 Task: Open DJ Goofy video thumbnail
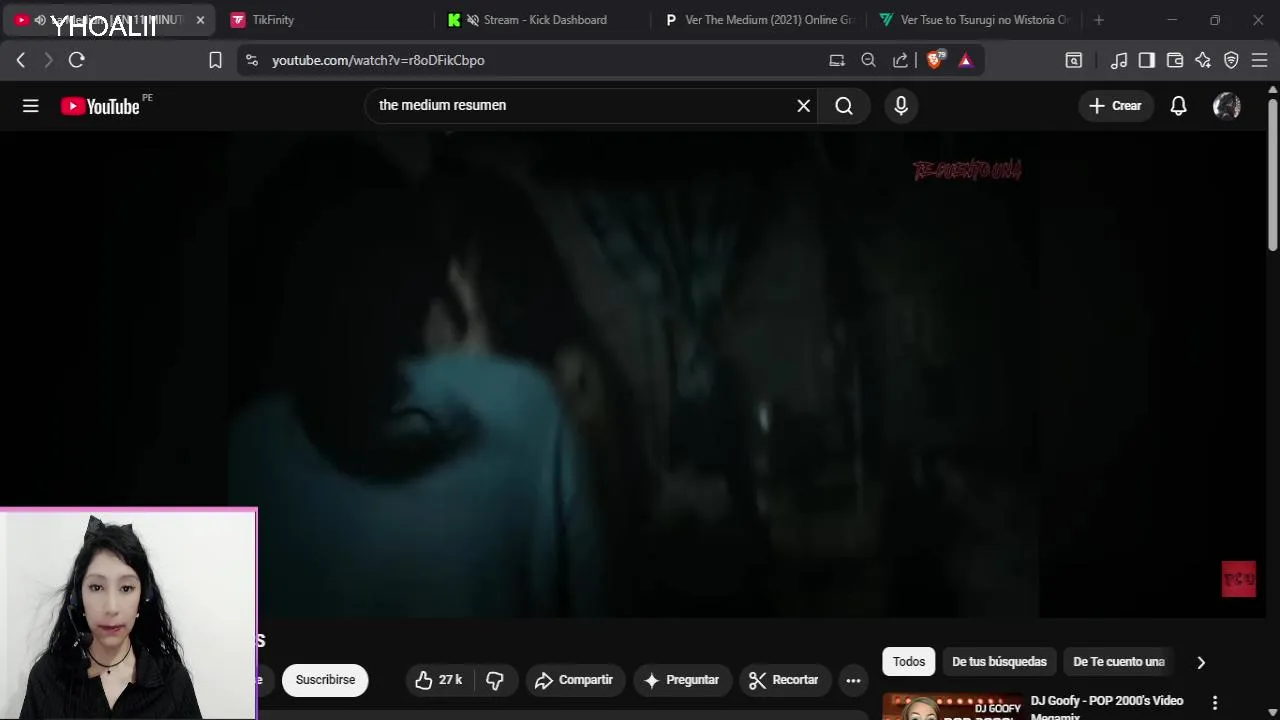(952, 707)
